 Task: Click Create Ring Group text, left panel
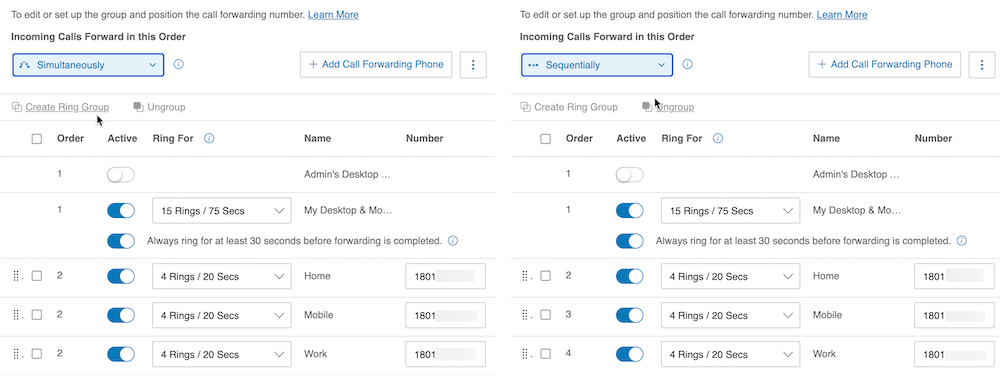[67, 107]
